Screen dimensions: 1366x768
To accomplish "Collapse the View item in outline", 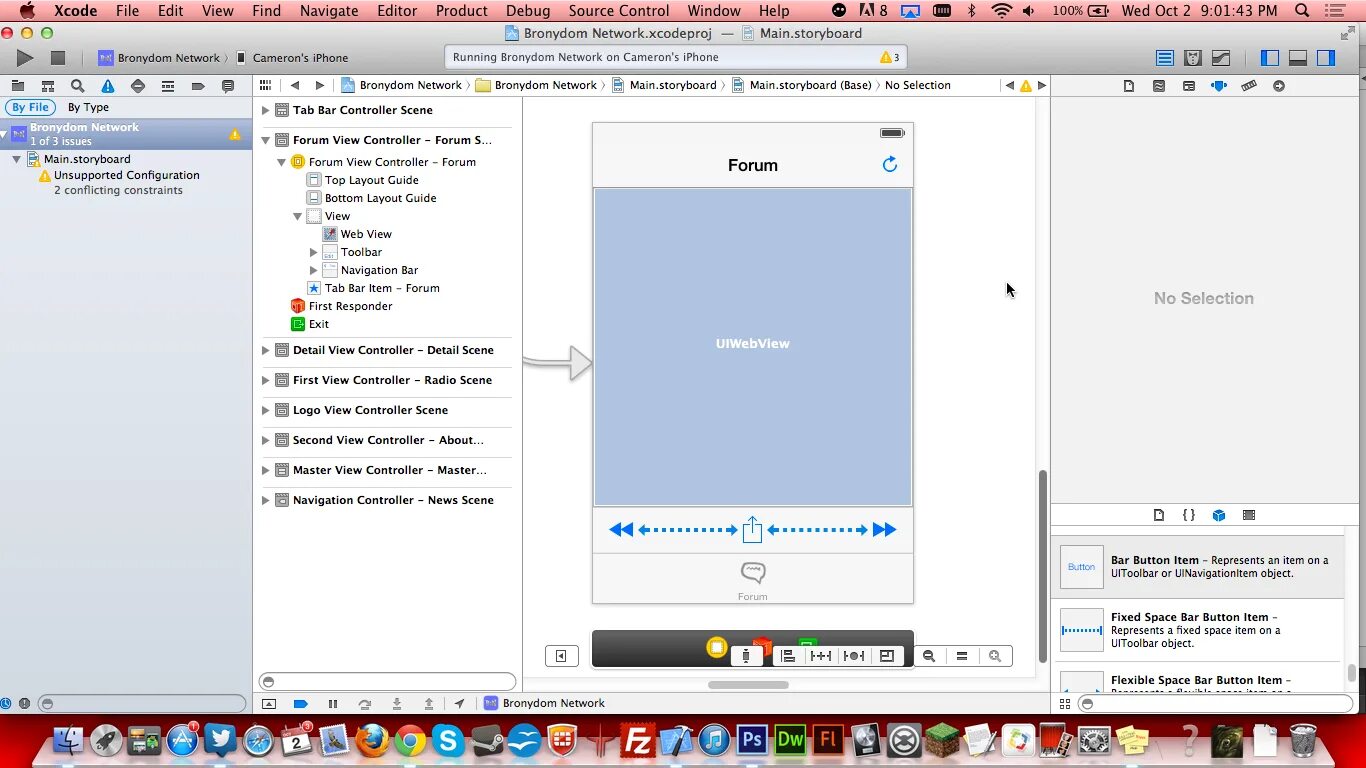I will point(298,216).
